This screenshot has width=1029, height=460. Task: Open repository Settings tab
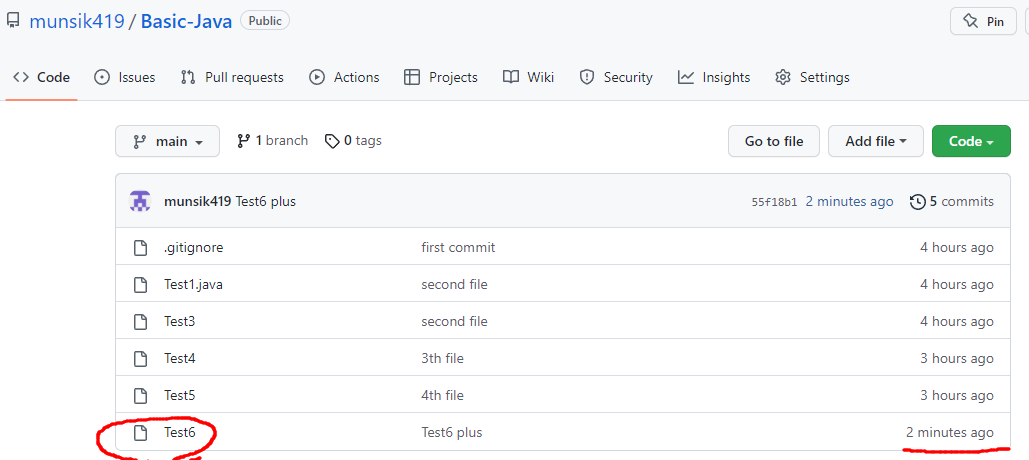812,77
